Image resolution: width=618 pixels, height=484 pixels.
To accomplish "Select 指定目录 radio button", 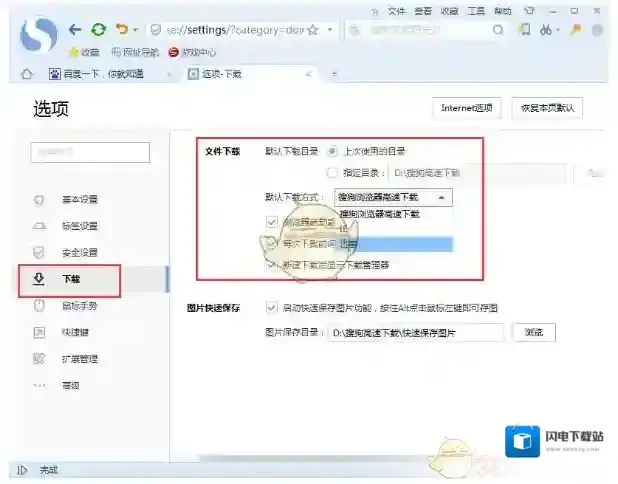I will [332, 173].
